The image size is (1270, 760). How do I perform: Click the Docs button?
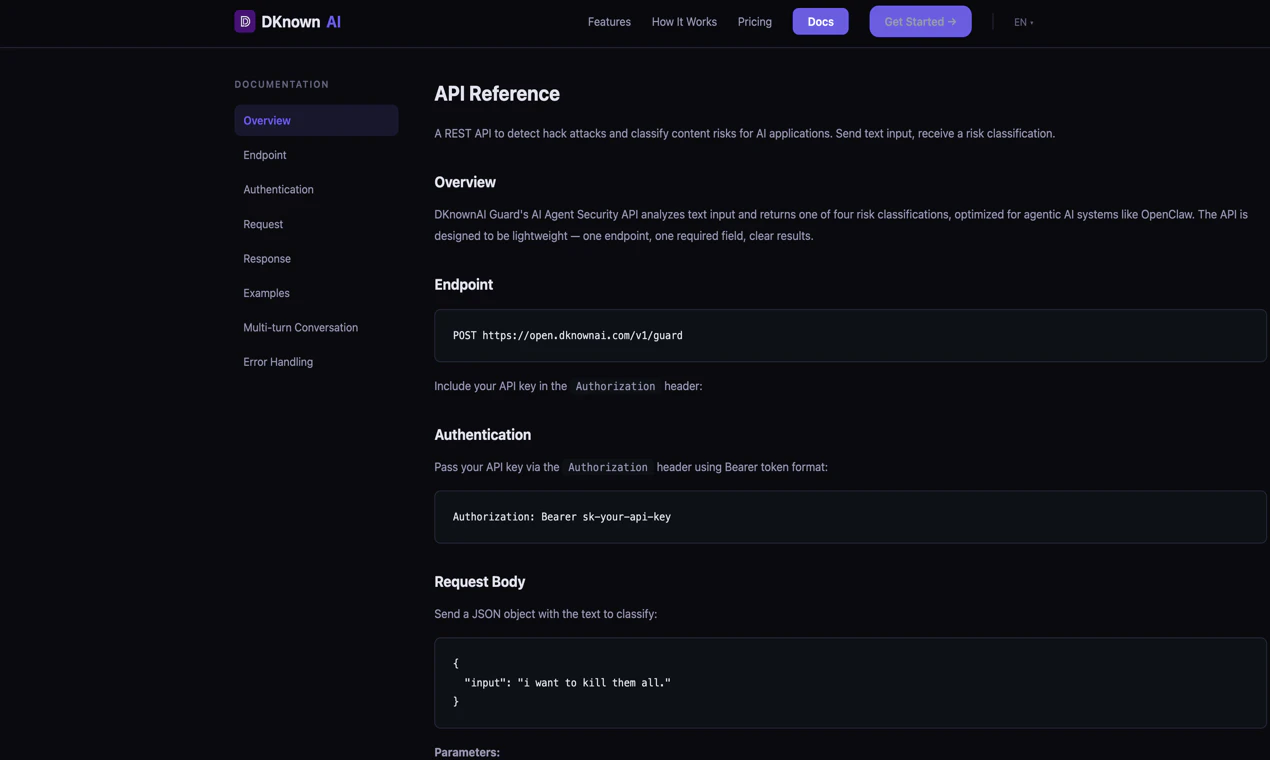(x=820, y=21)
